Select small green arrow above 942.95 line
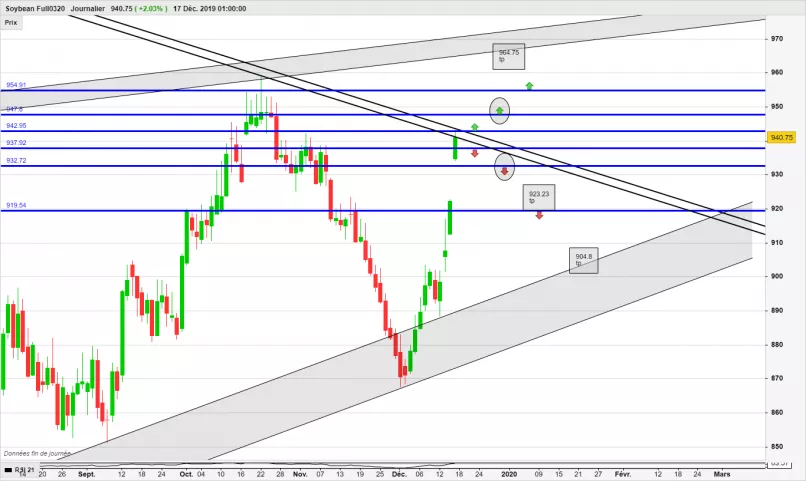 point(474,127)
